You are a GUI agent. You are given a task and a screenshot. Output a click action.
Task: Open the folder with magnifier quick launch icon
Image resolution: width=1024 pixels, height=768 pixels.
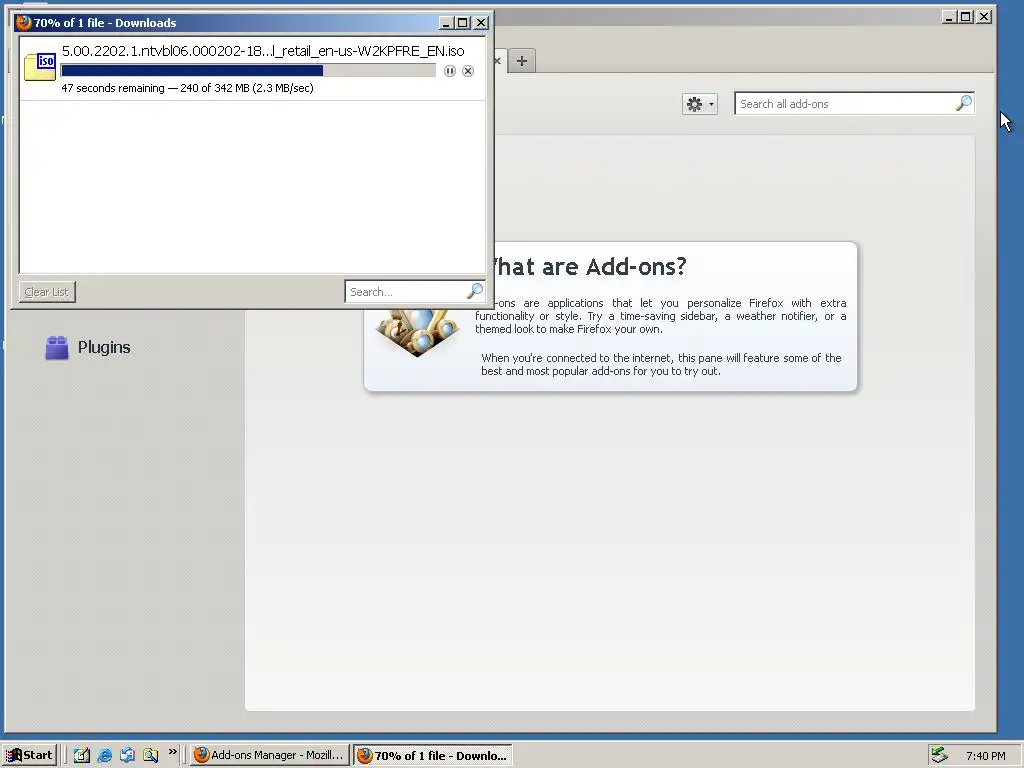click(x=150, y=755)
